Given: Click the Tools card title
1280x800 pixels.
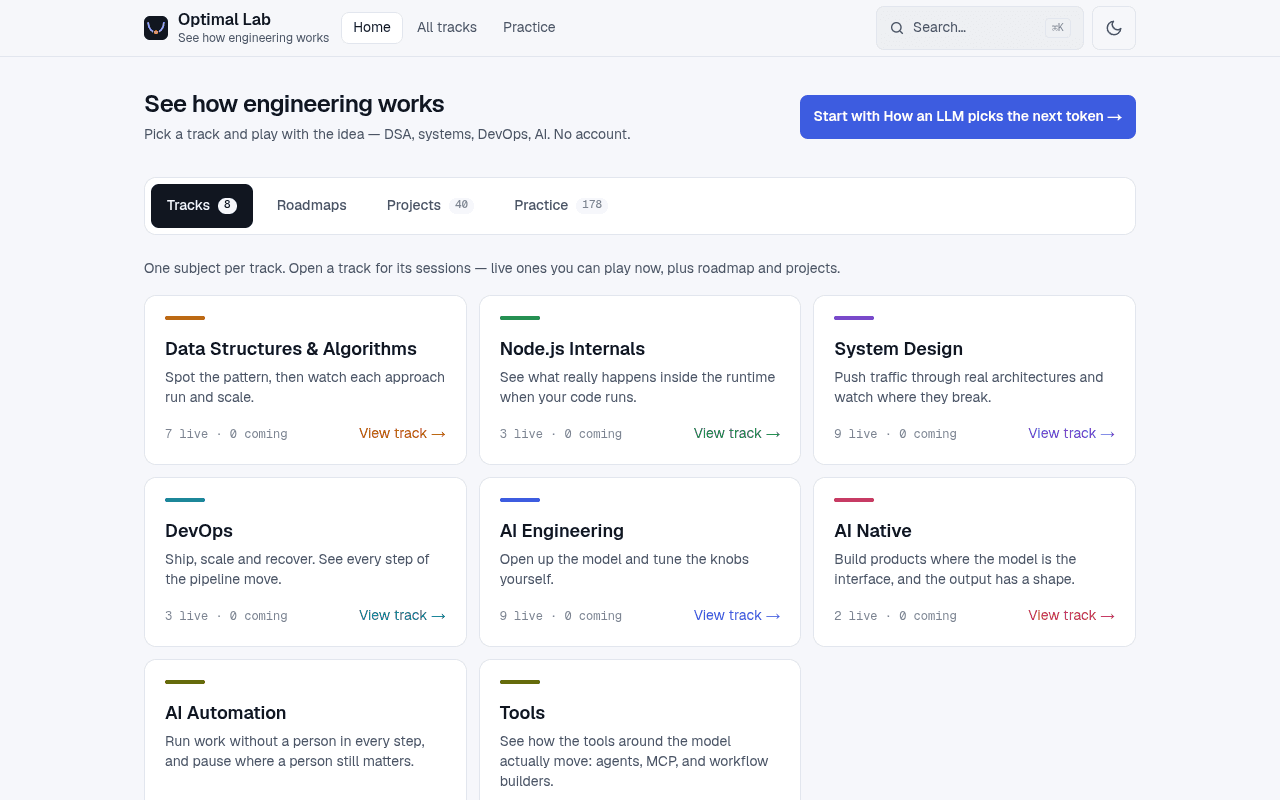Looking at the screenshot, I should click(x=522, y=713).
